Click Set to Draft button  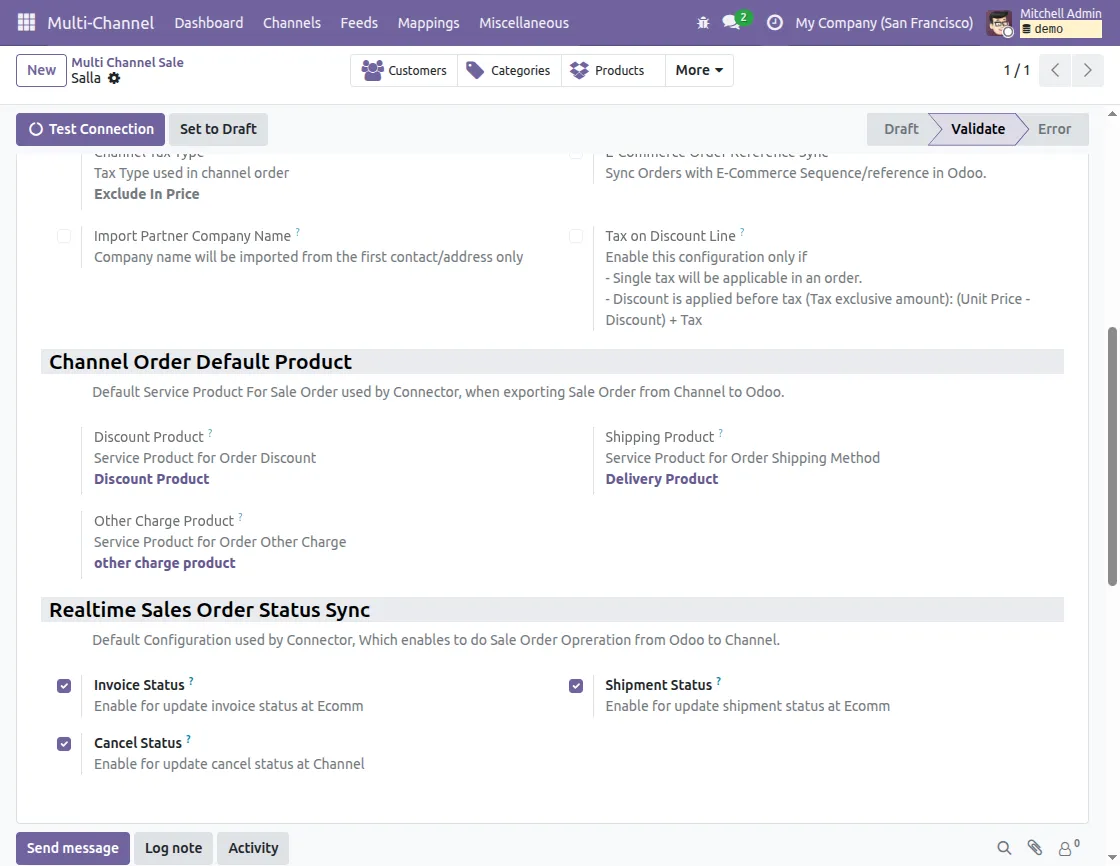(218, 129)
